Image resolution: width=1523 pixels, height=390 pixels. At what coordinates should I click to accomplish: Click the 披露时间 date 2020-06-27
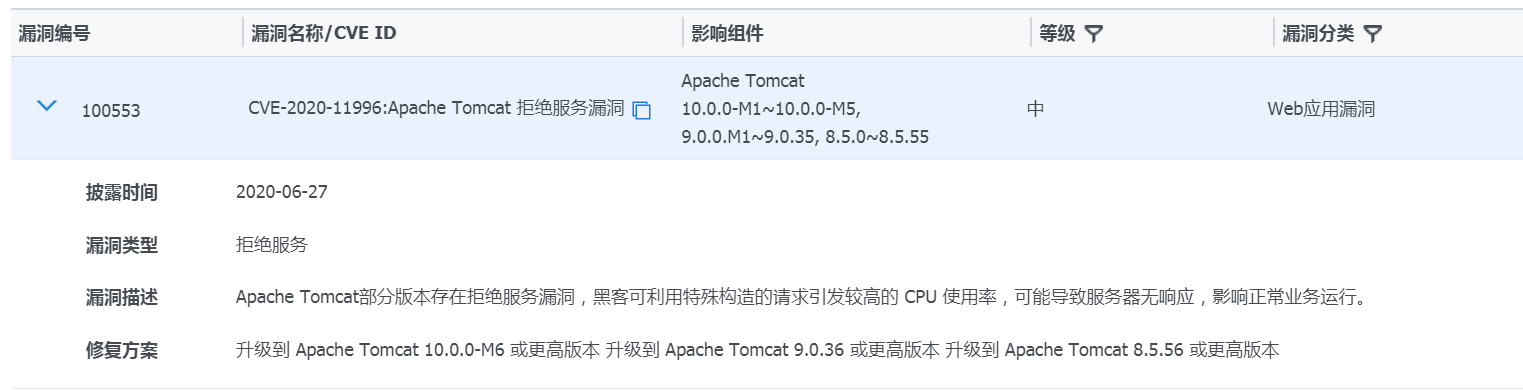point(282,192)
